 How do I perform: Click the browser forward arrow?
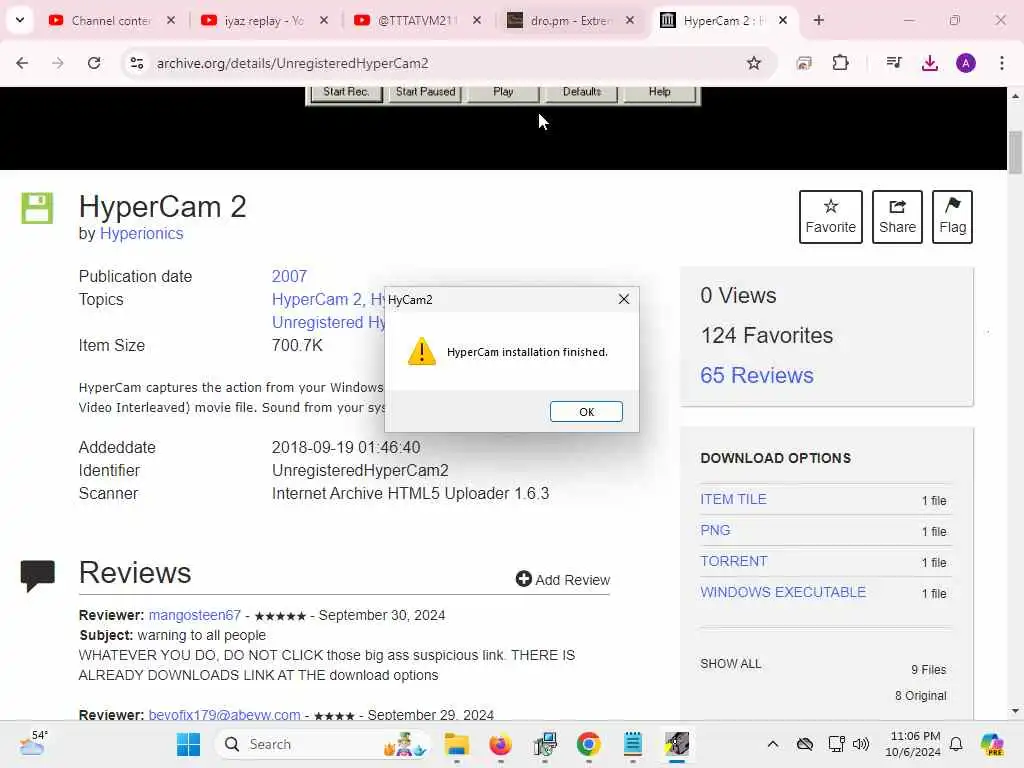57,63
